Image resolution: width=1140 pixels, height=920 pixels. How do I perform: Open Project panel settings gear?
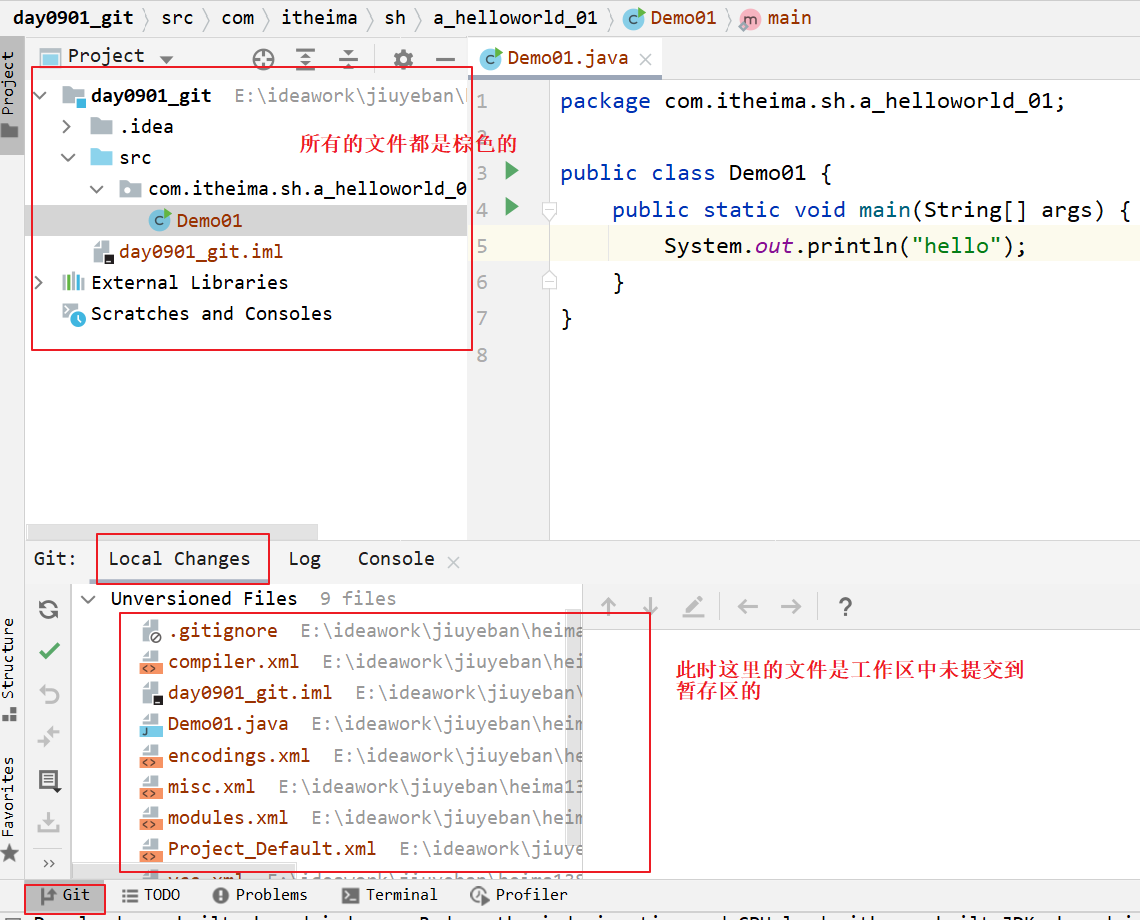[x=403, y=59]
